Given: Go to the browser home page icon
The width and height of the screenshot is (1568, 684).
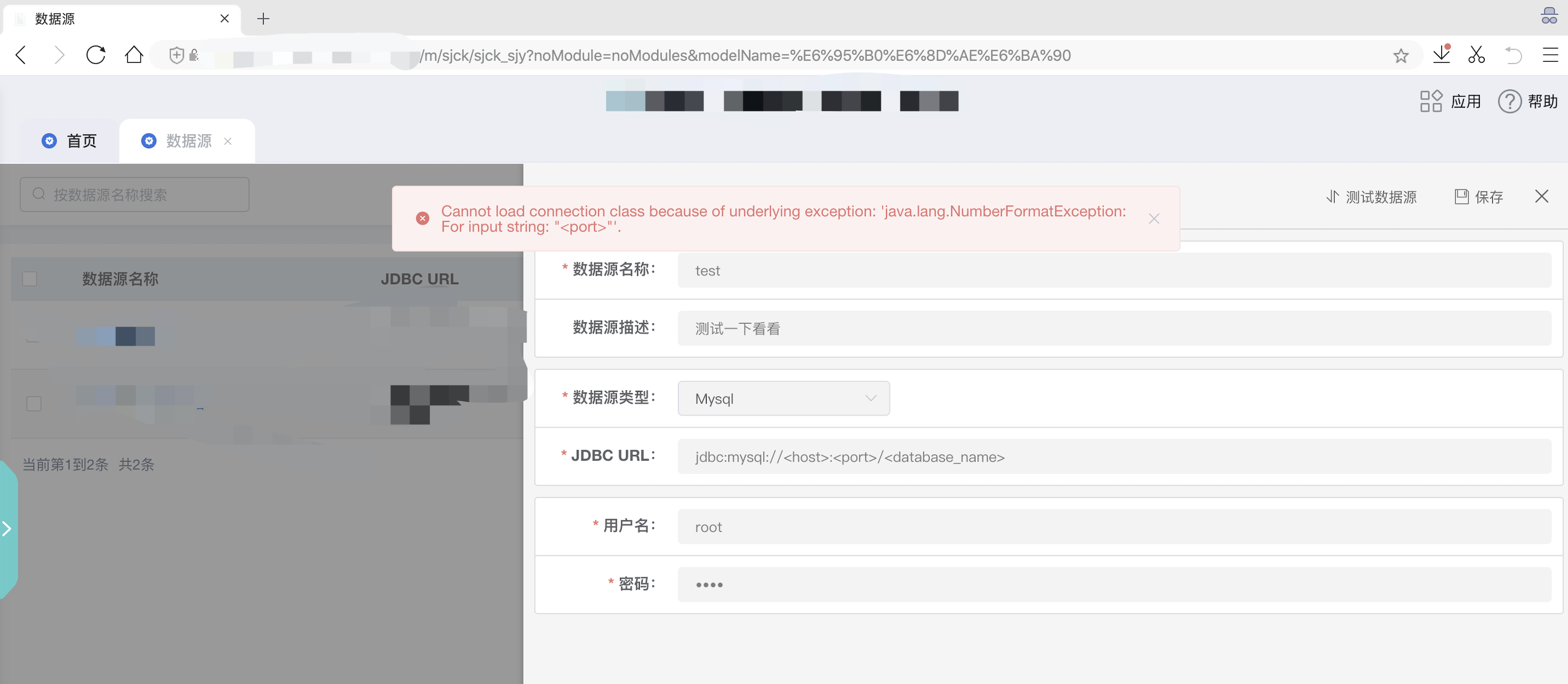Looking at the screenshot, I should [x=134, y=55].
